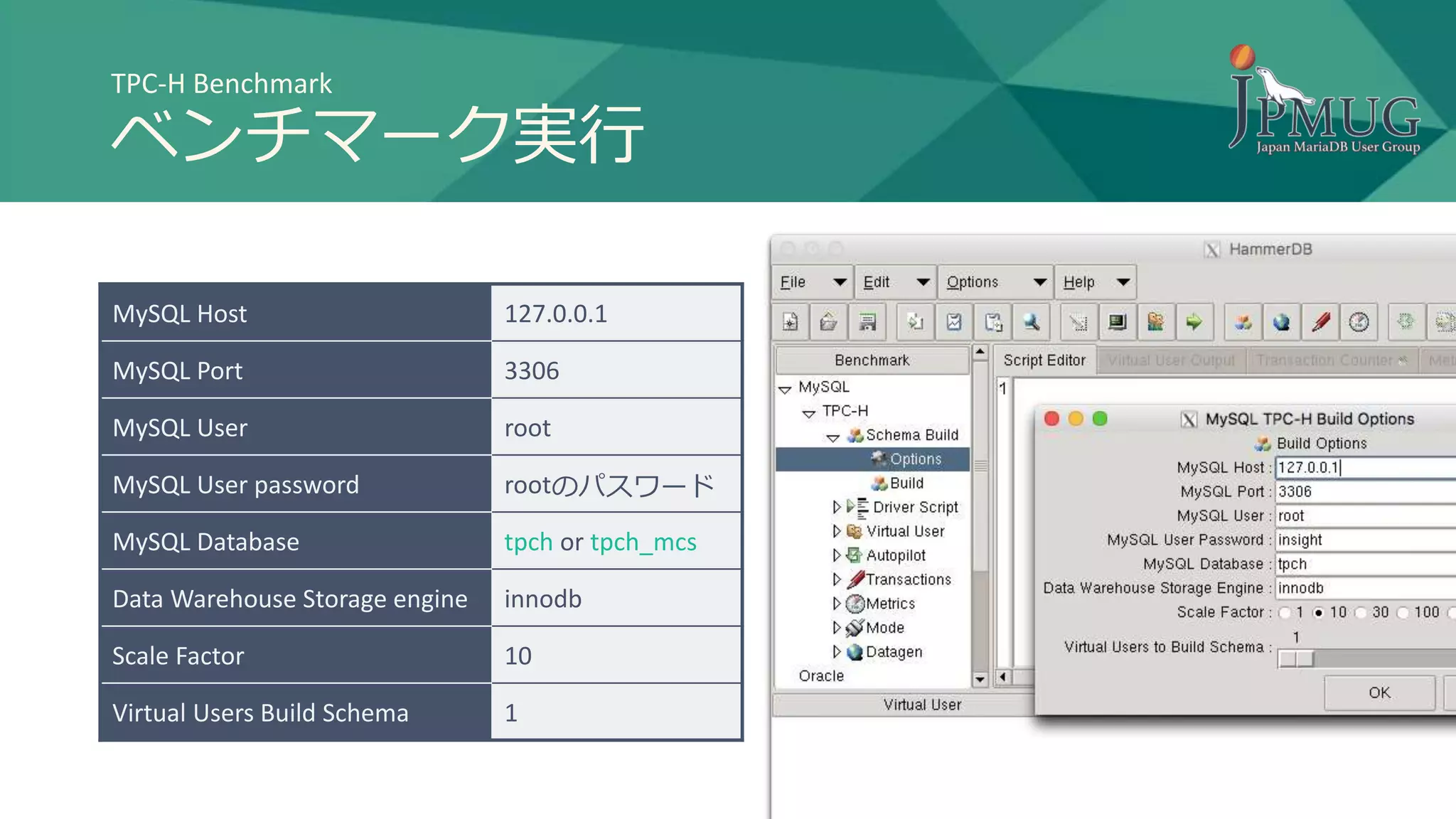This screenshot has height=819, width=1456.
Task: Click the Transactions pencil tree icon
Action: click(855, 579)
